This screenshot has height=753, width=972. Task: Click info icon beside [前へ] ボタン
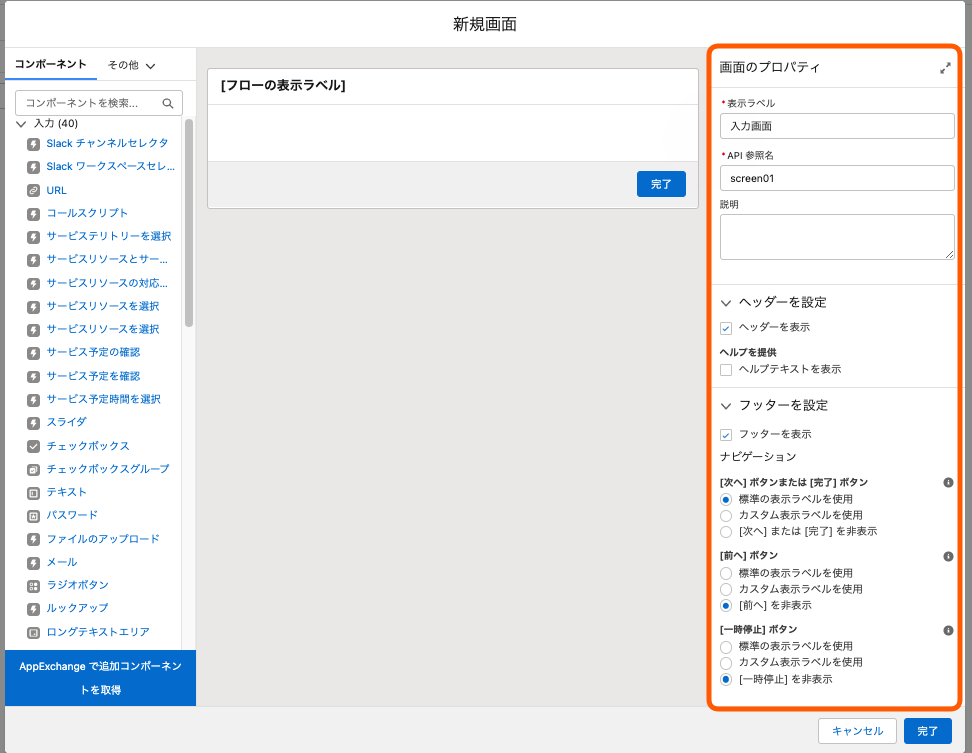coord(948,556)
